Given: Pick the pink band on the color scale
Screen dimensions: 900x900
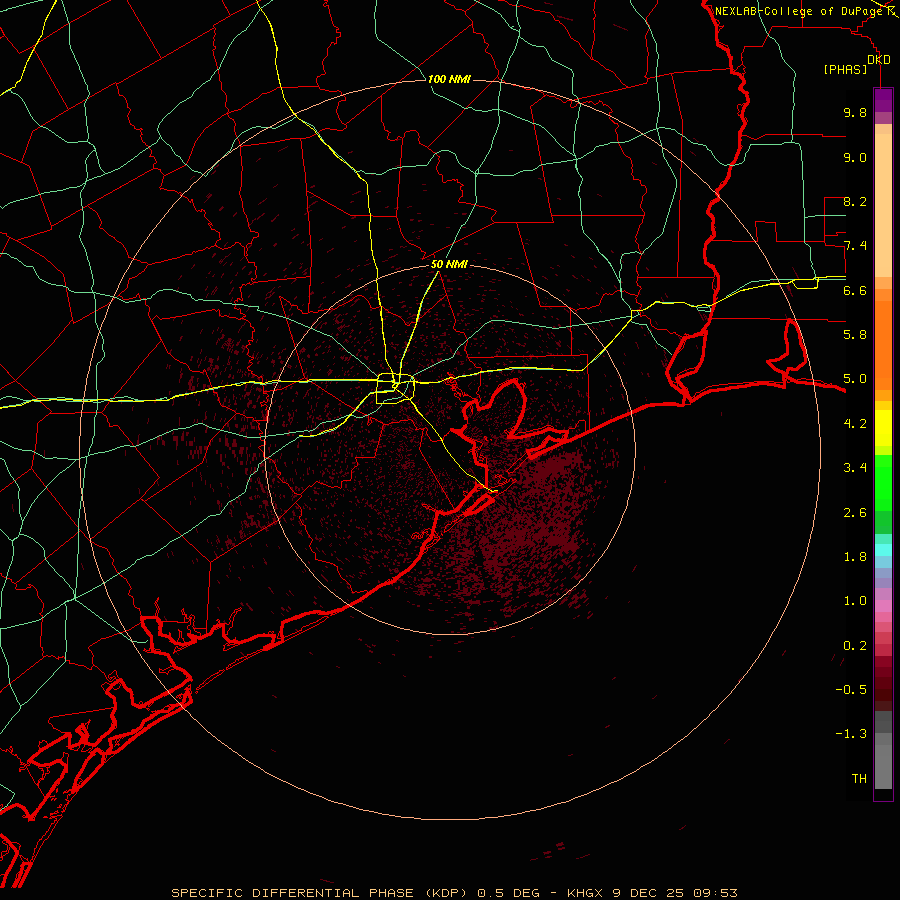Looking at the screenshot, I should 883,606.
